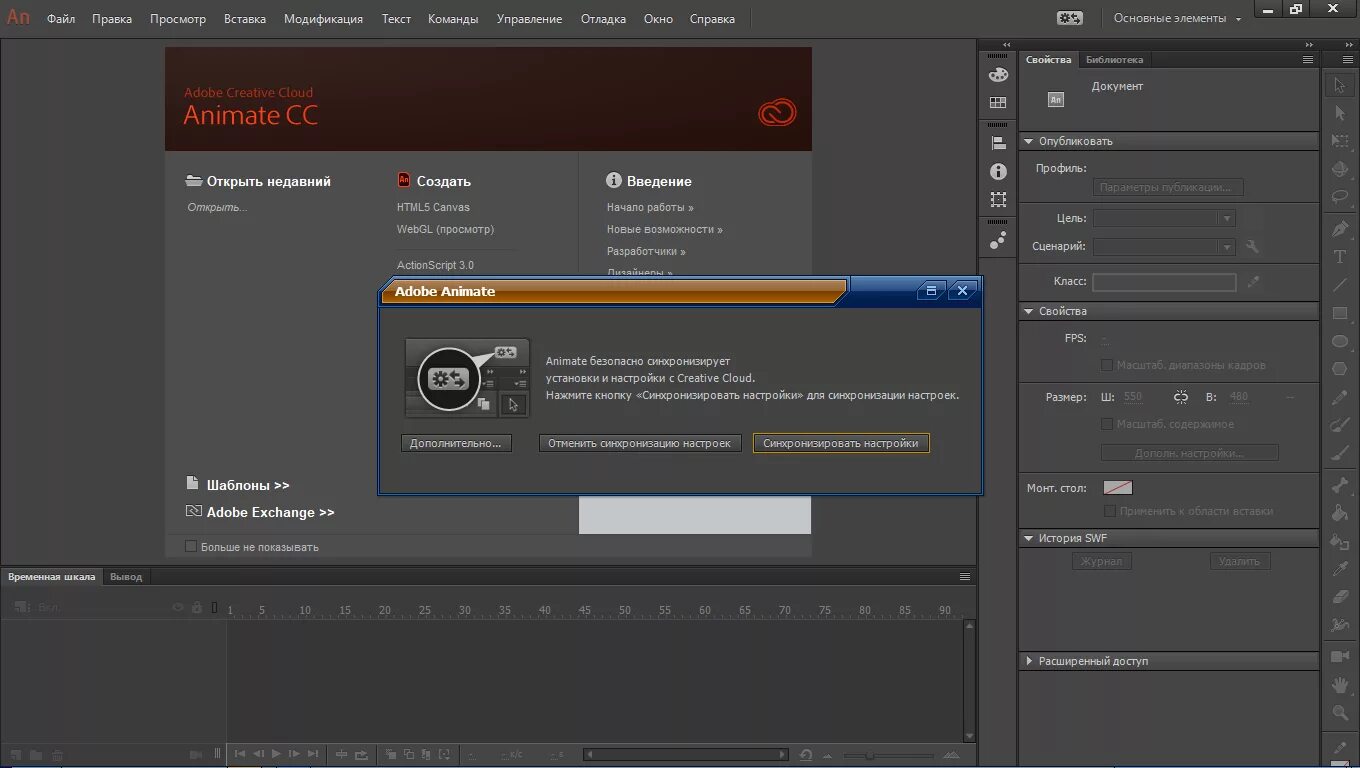
Task: Click the Loop playback icon in timeline
Action: pos(361,754)
